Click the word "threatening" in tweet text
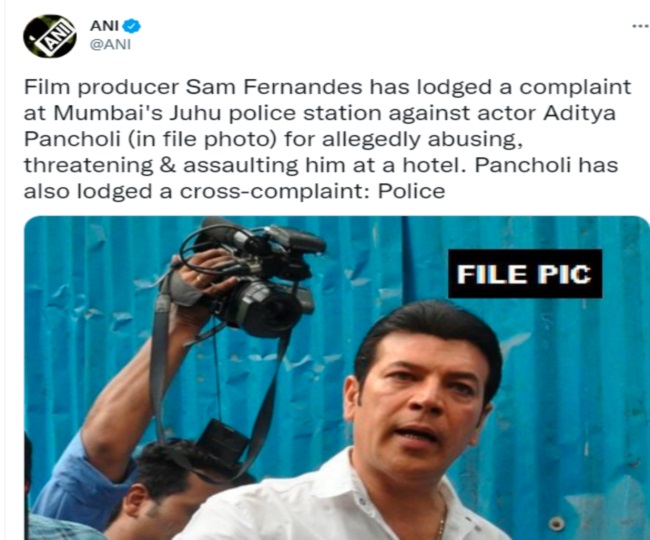Screen dimensions: 650x540 pos(88,167)
